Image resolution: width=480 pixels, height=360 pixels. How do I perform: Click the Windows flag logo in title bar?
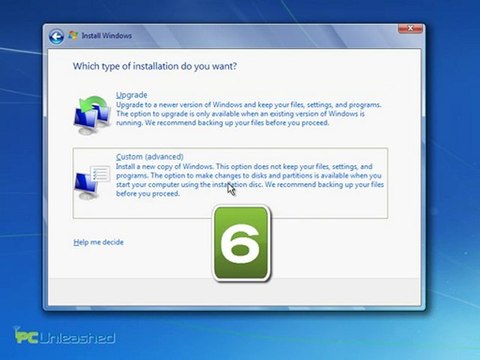click(73, 35)
